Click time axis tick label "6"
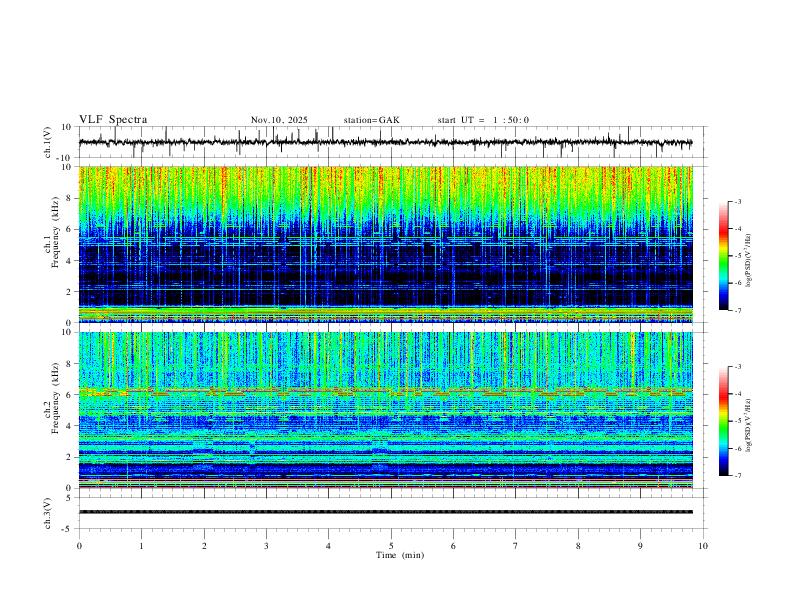 pos(453,546)
